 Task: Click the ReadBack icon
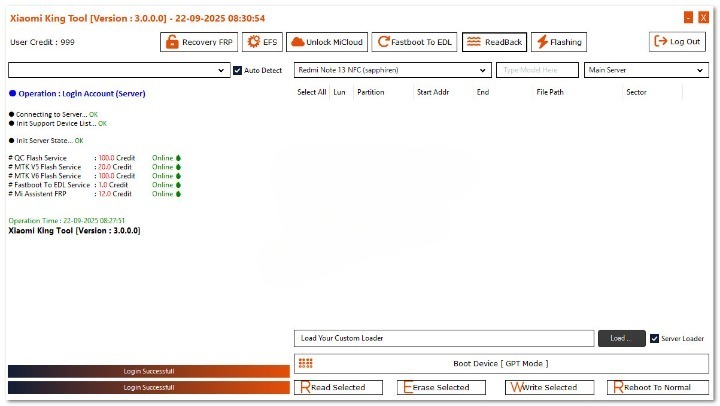point(473,42)
